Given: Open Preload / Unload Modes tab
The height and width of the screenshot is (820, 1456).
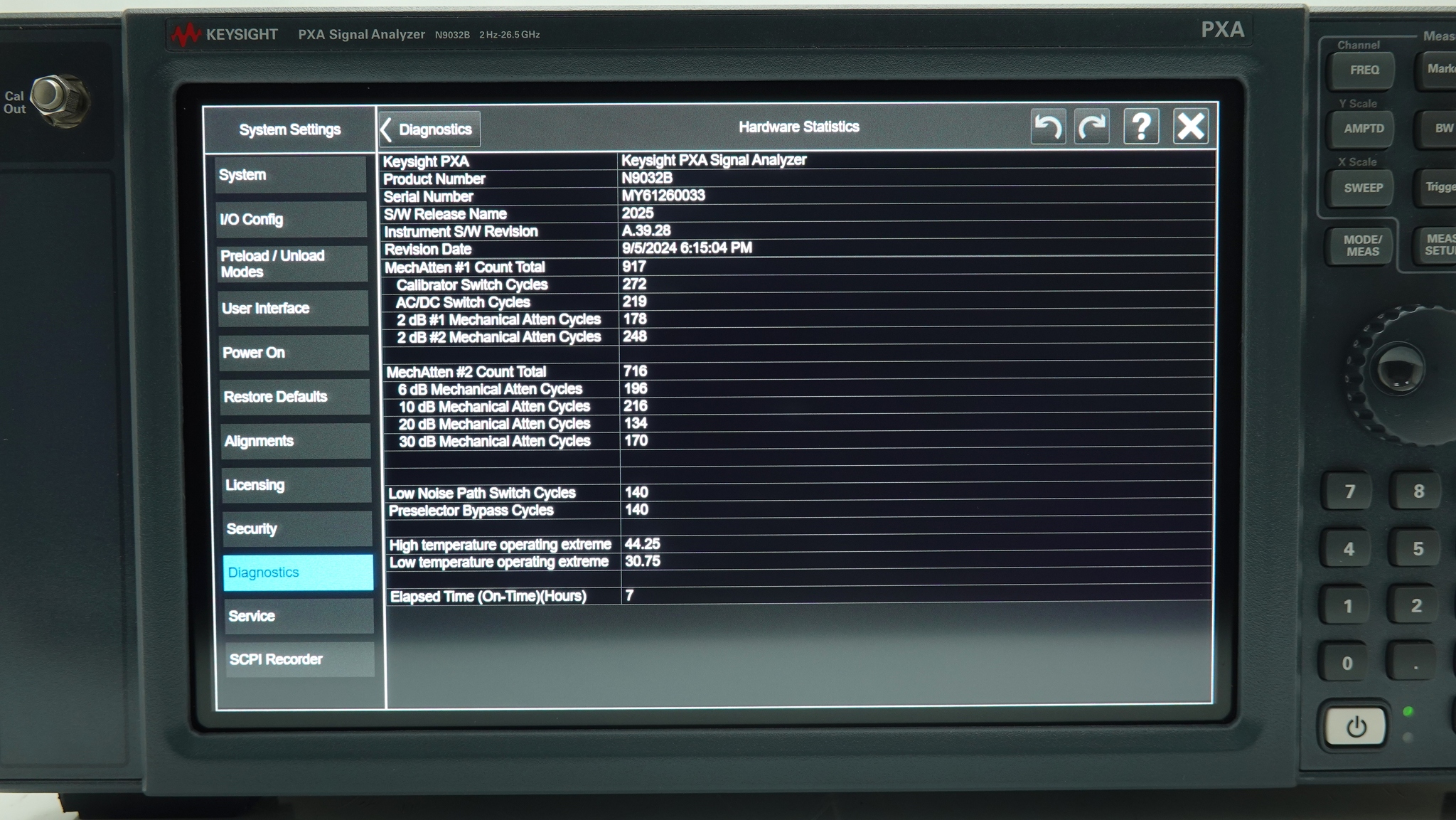Looking at the screenshot, I should point(293,264).
